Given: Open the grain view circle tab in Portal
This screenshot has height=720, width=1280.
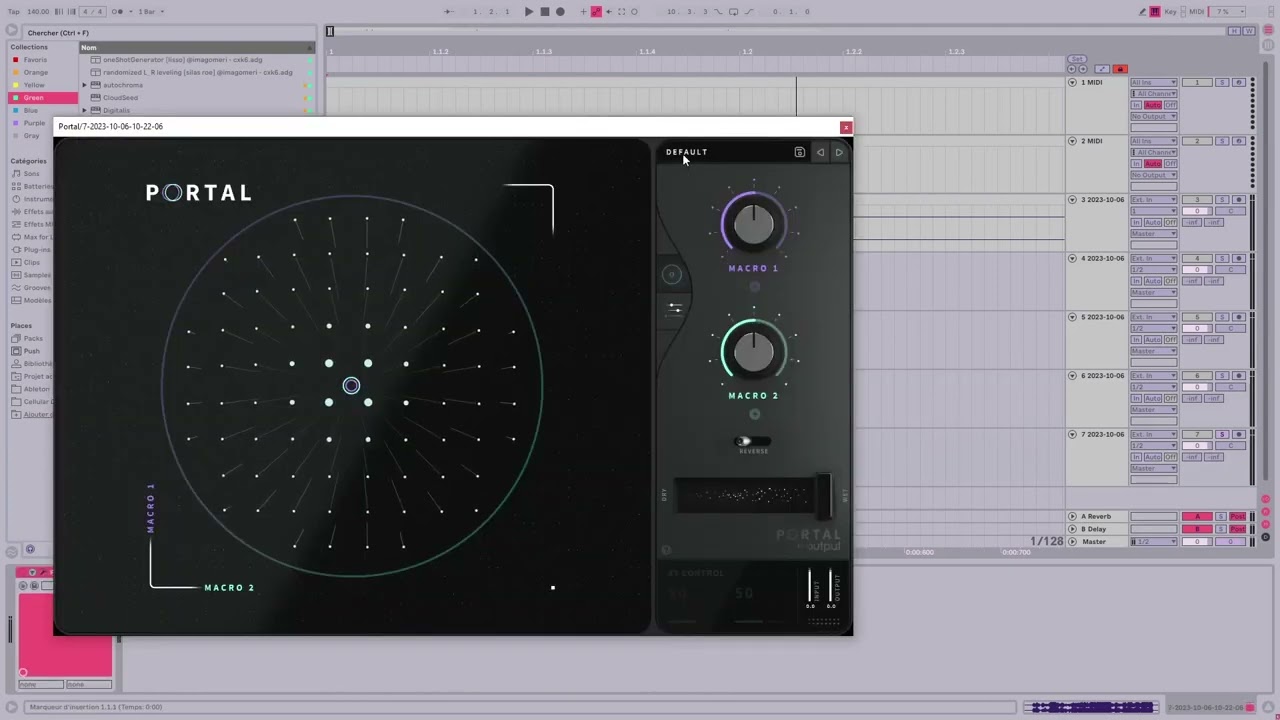Looking at the screenshot, I should coord(672,274).
